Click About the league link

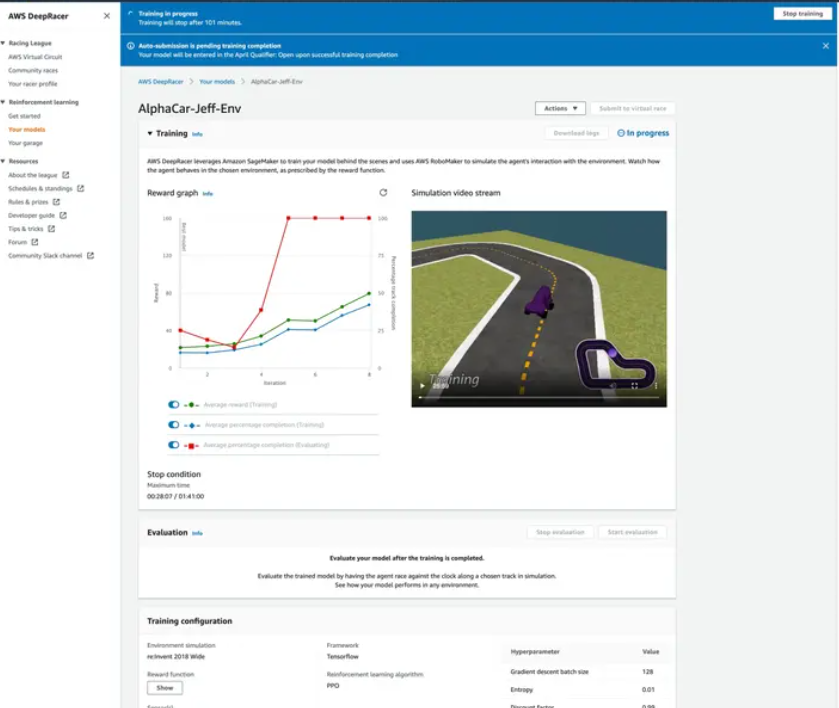point(33,175)
